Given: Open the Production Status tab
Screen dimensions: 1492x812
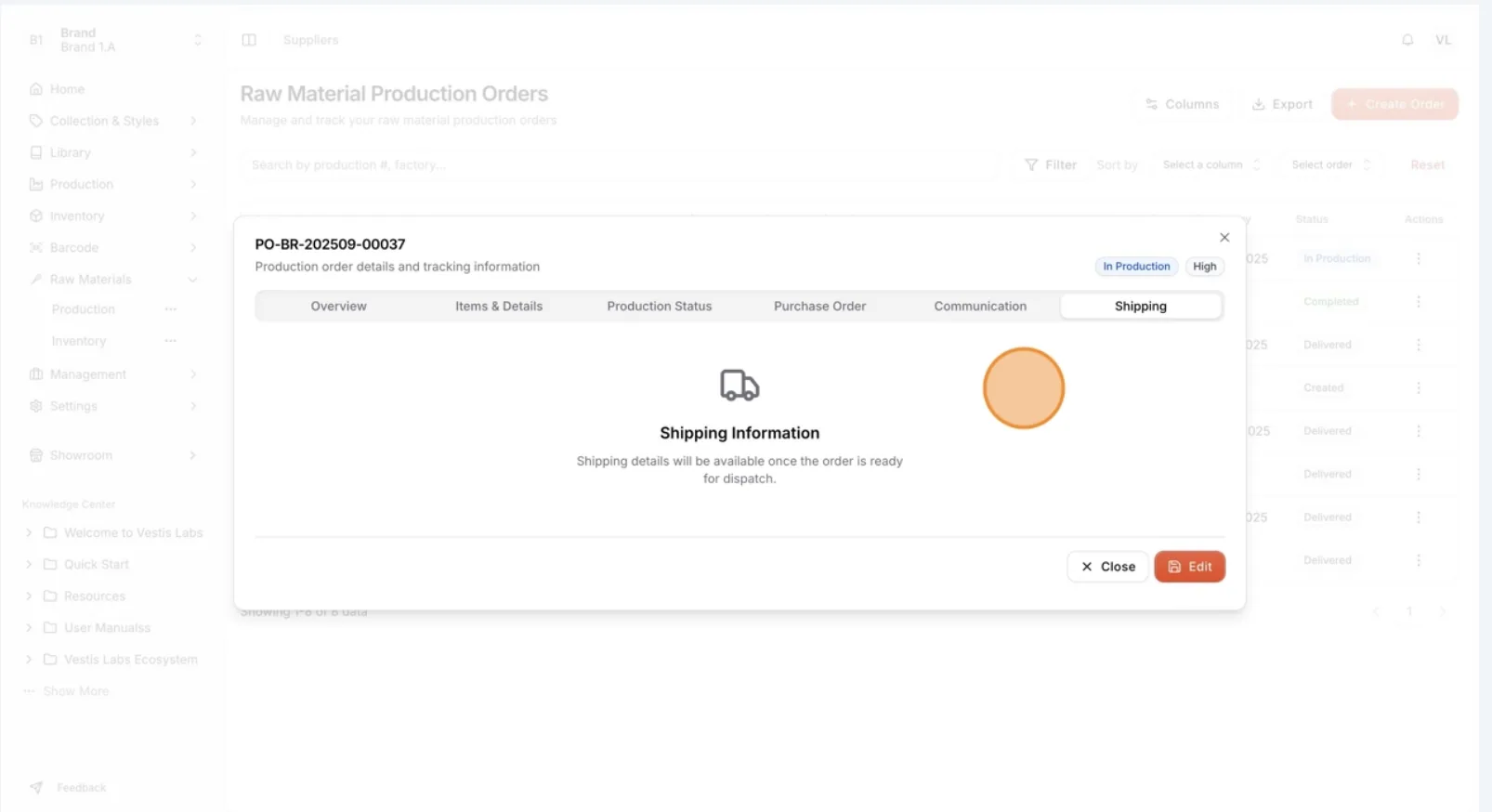Looking at the screenshot, I should (660, 306).
